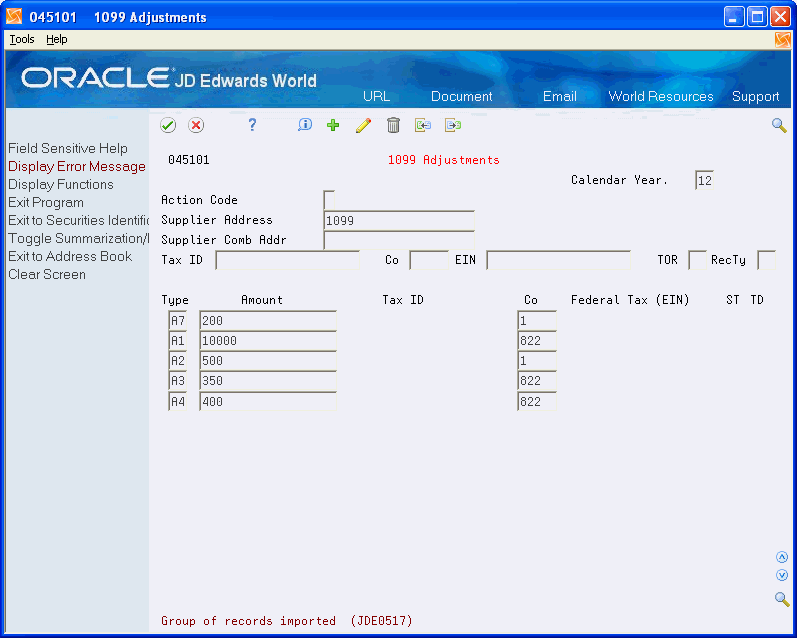Click the pencil change icon
The image size is (797, 638).
[363, 125]
